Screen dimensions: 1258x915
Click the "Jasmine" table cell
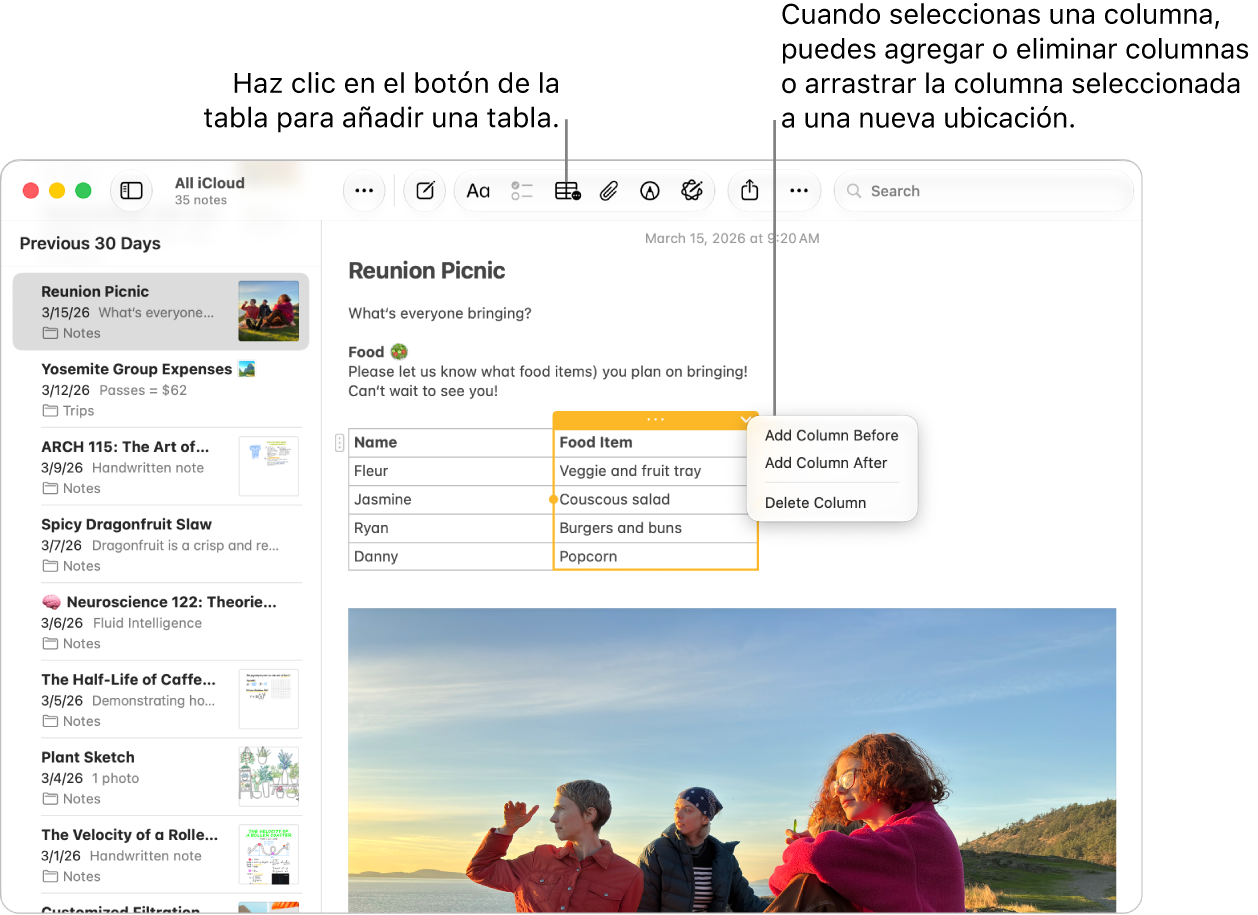[450, 500]
